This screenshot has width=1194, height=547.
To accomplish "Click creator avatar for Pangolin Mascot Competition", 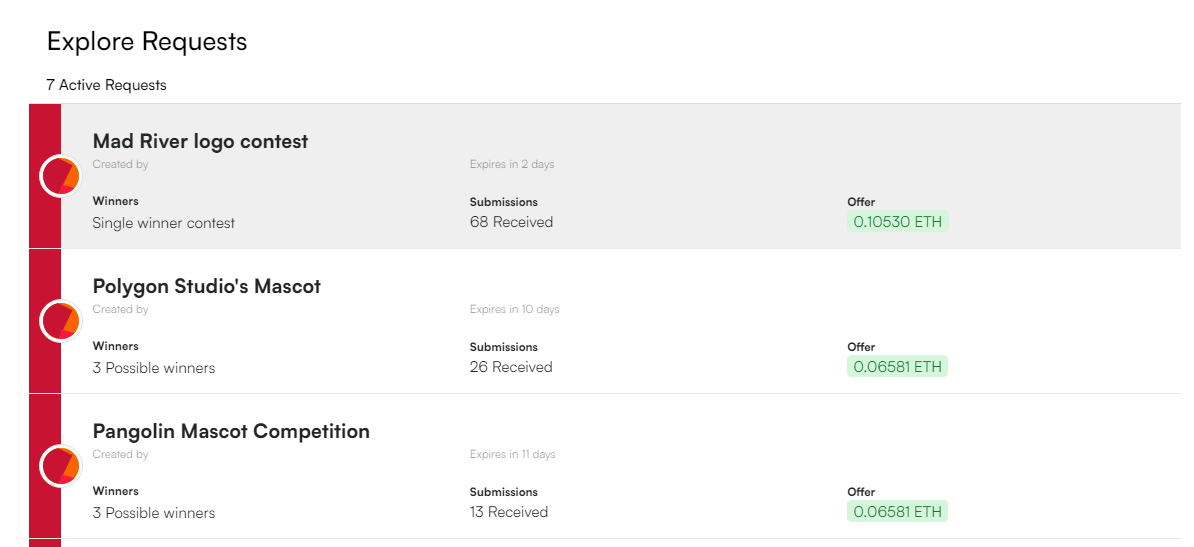I will point(60,467).
